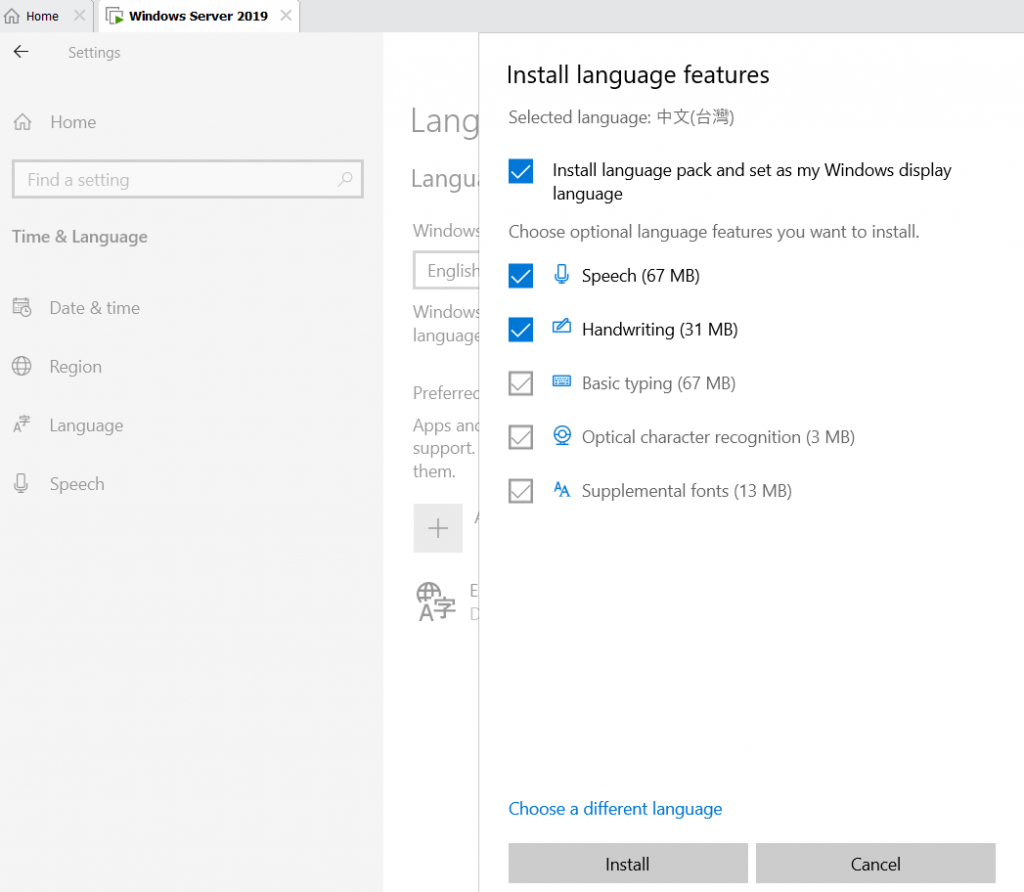This screenshot has width=1024, height=892.
Task: Uncheck the Handwriting (31 MB) checkbox
Action: (x=520, y=330)
